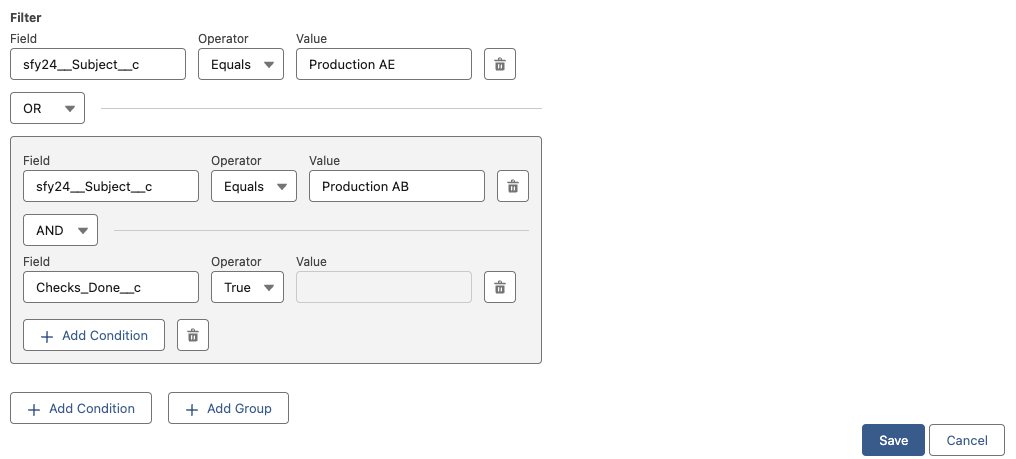The height and width of the screenshot is (459, 1016).
Task: Cancel the filter changes
Action: 966,440
